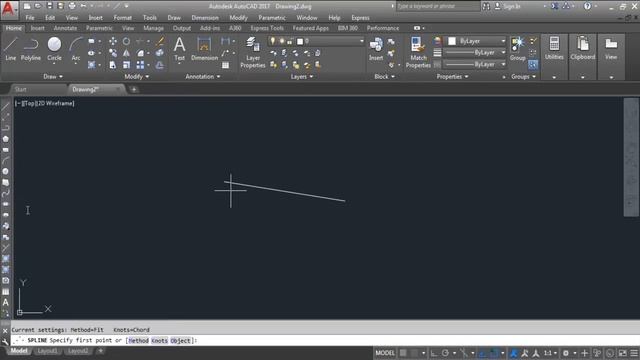
Task: Toggle ortho mode in status bar
Action: click(433, 353)
